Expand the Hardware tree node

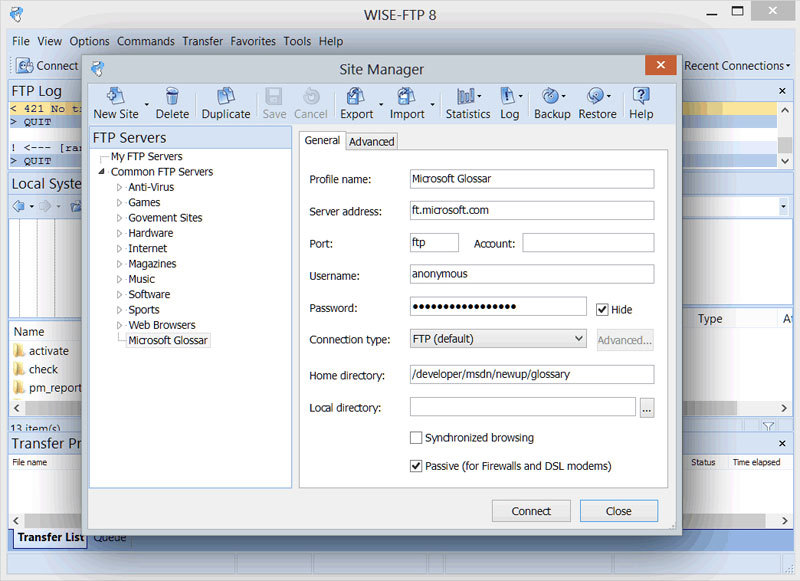coord(119,233)
